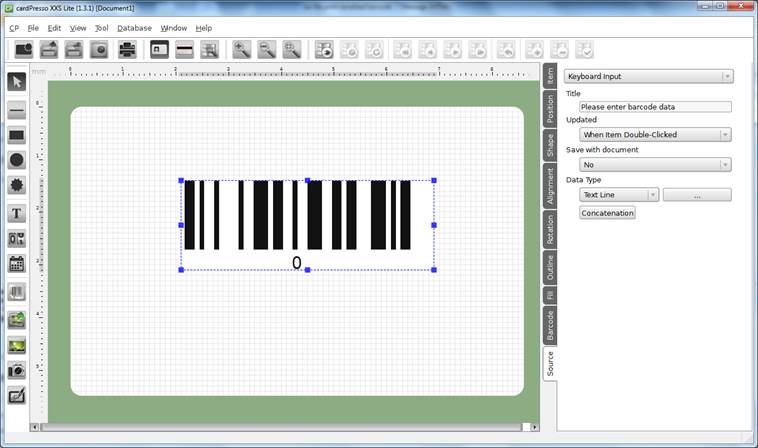Add a database record
Viewport: 758px width, 448px height.
pyautogui.click(x=534, y=50)
